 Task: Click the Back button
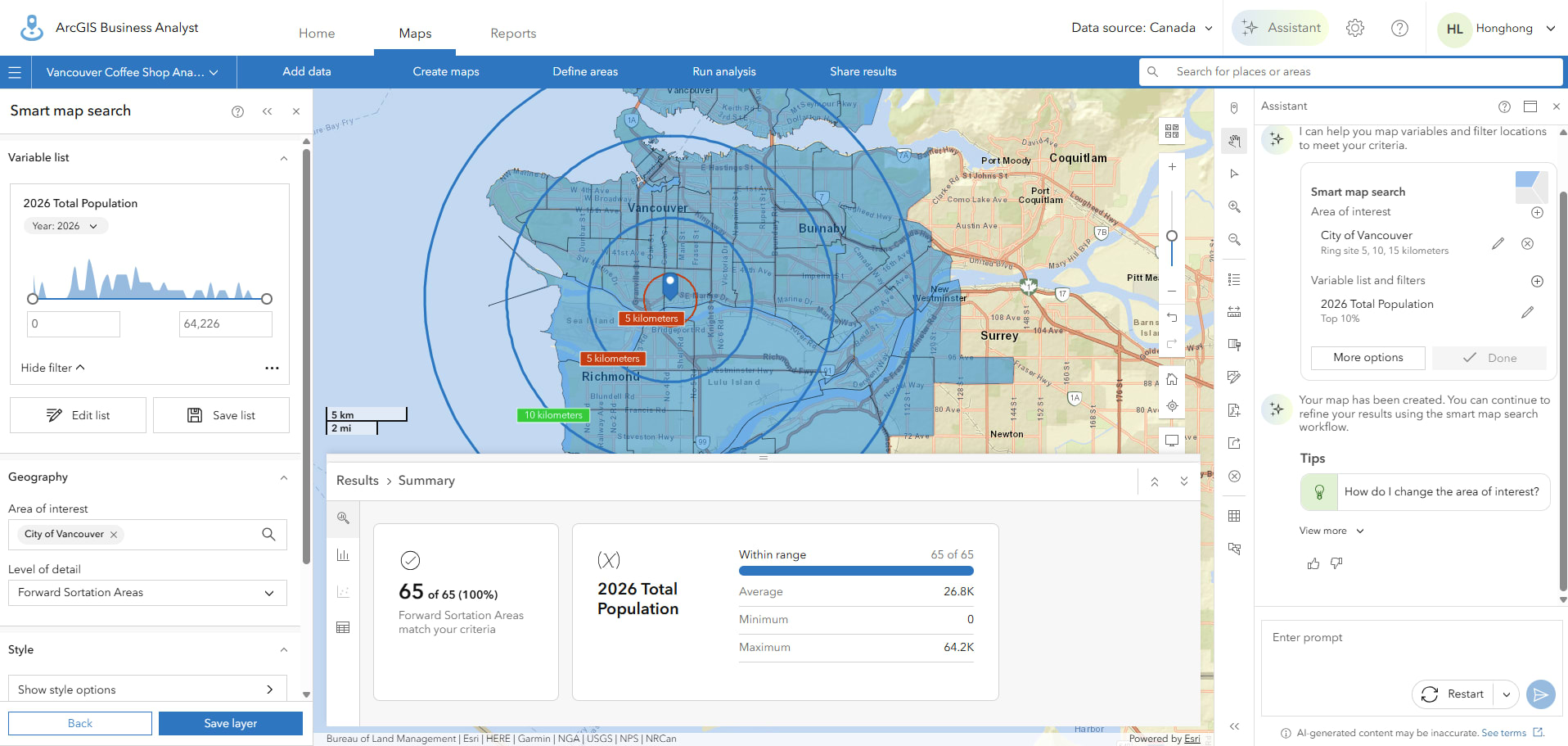[x=80, y=723]
